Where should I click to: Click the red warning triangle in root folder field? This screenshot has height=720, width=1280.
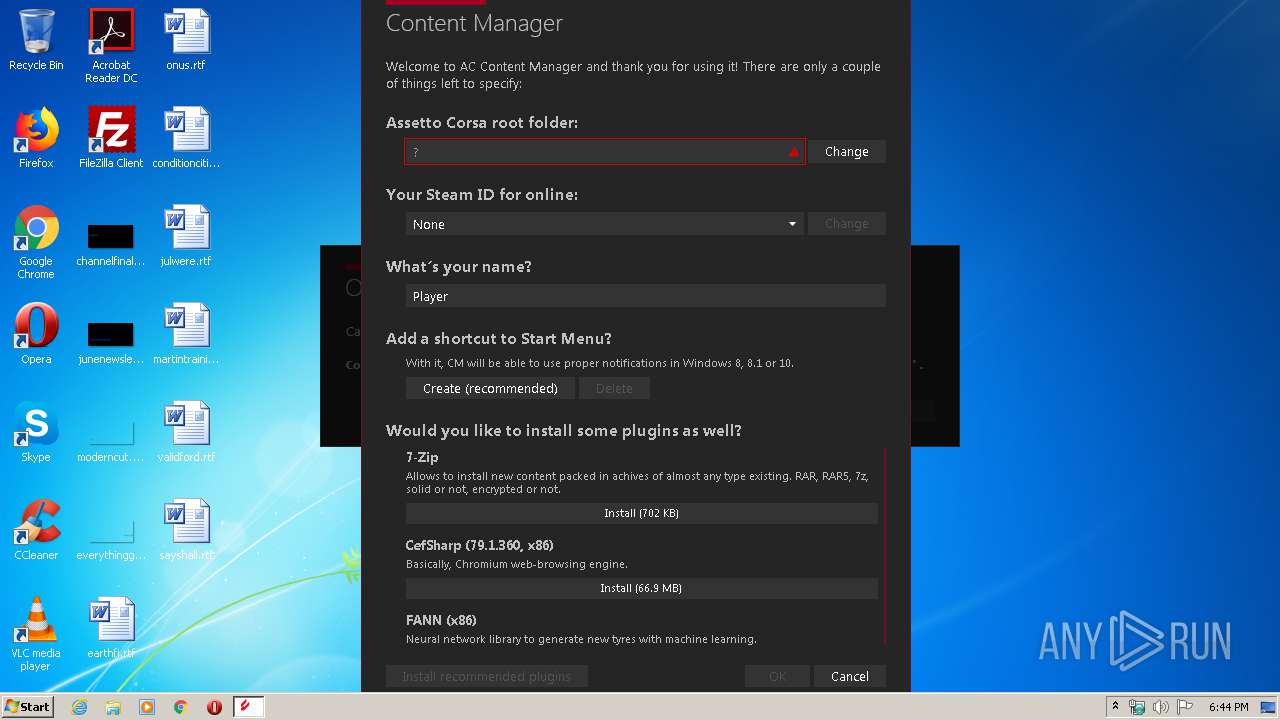coord(794,152)
